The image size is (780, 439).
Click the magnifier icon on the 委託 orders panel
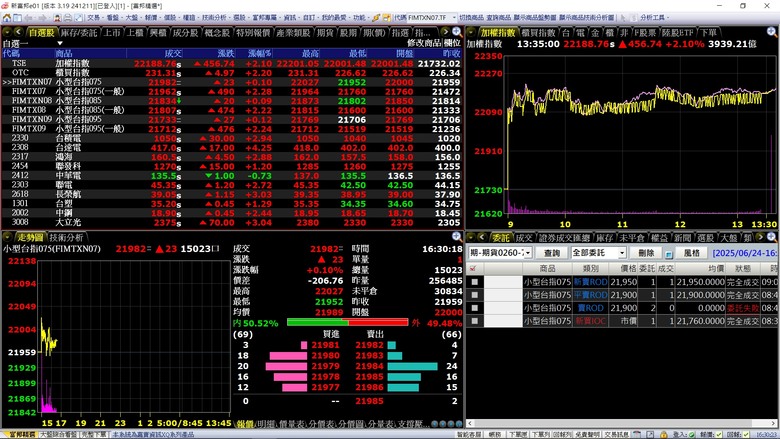tap(772, 237)
